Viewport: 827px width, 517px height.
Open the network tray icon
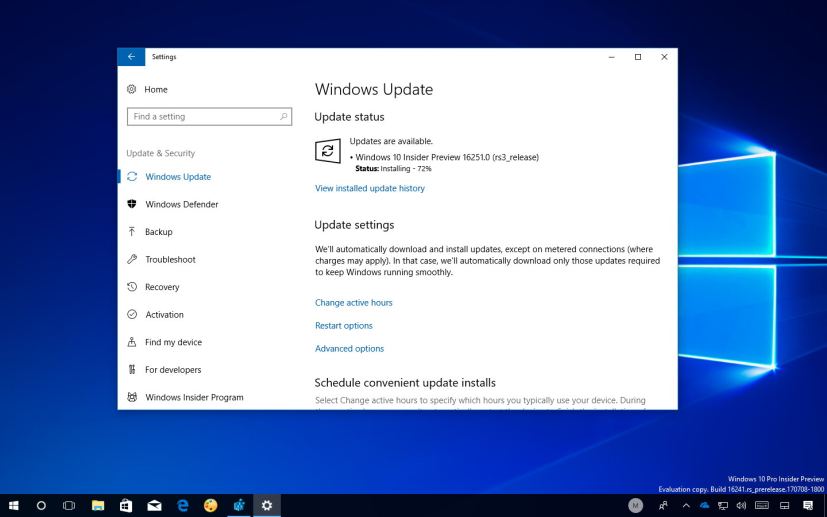723,505
